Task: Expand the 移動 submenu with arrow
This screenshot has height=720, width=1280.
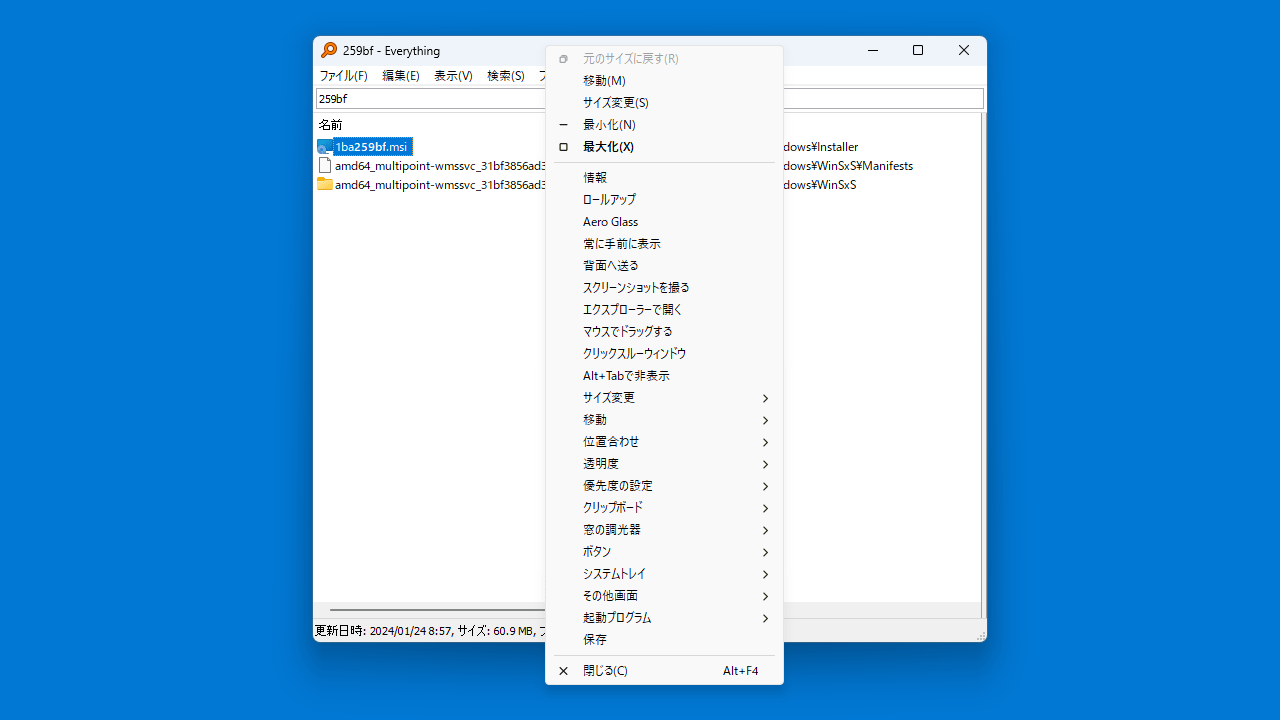Action: coord(664,420)
